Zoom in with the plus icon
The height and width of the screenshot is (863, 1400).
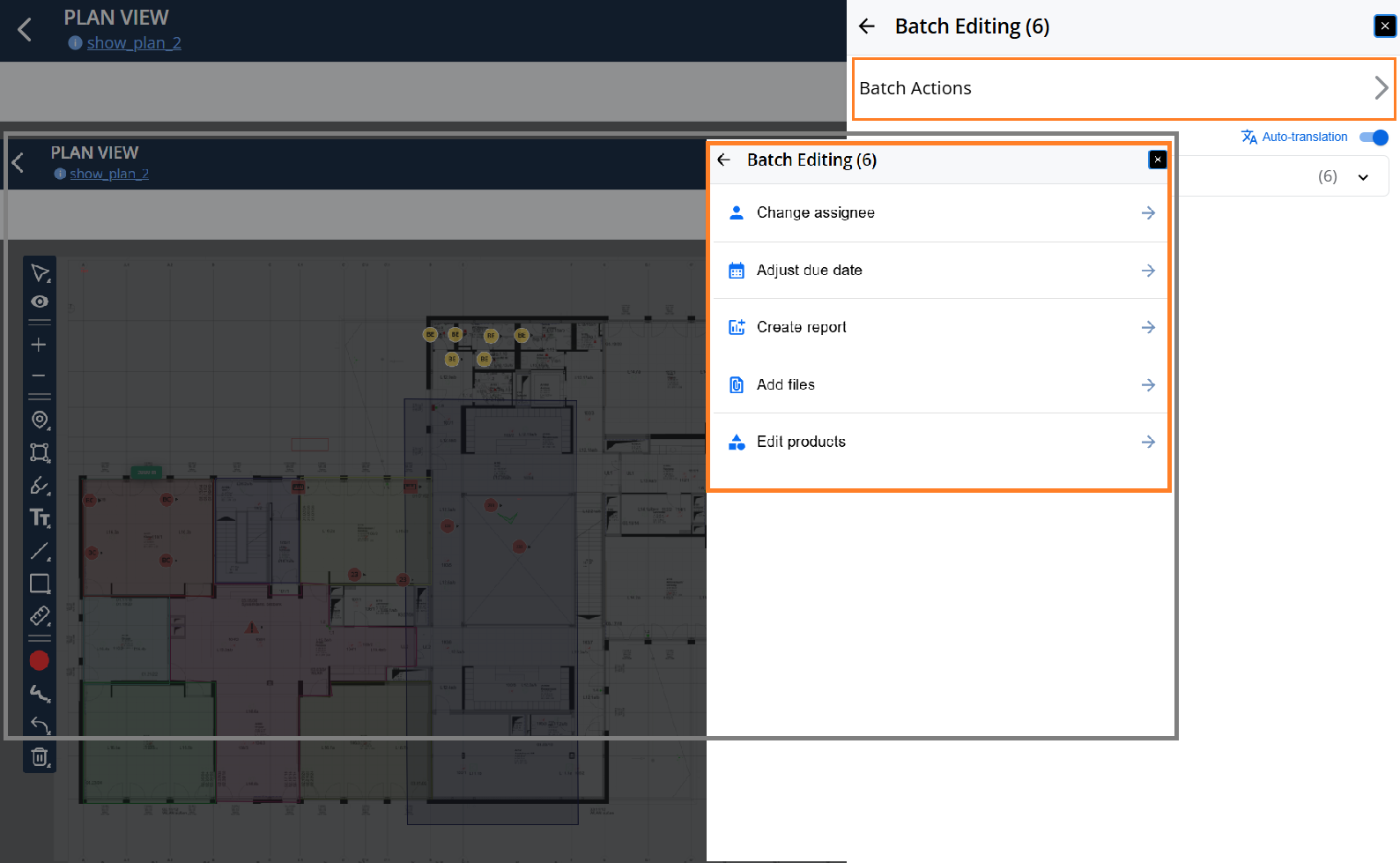39,345
